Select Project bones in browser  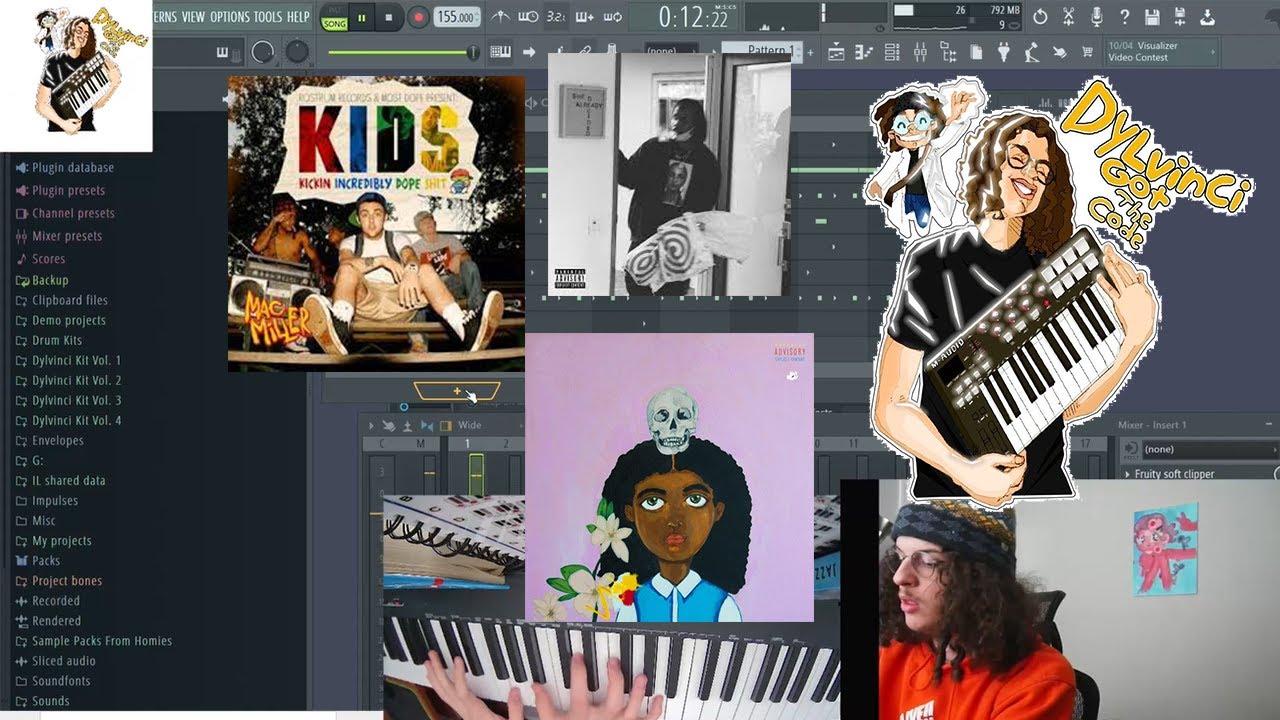point(66,580)
